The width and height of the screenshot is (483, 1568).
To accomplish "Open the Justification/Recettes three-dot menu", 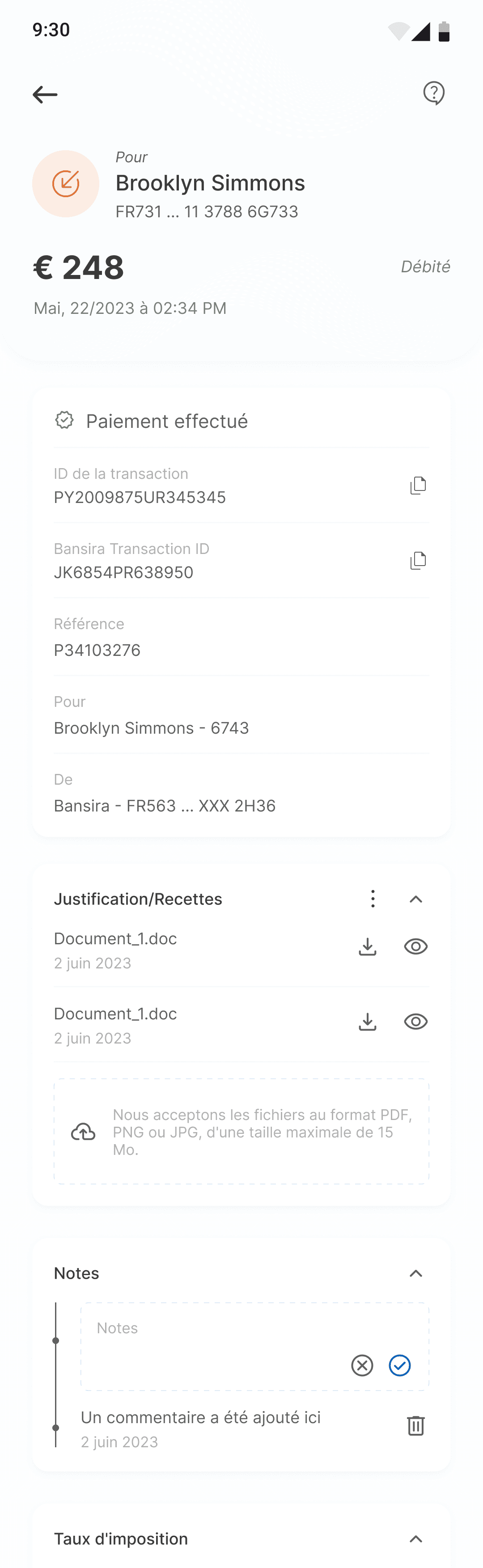I will pyautogui.click(x=373, y=898).
